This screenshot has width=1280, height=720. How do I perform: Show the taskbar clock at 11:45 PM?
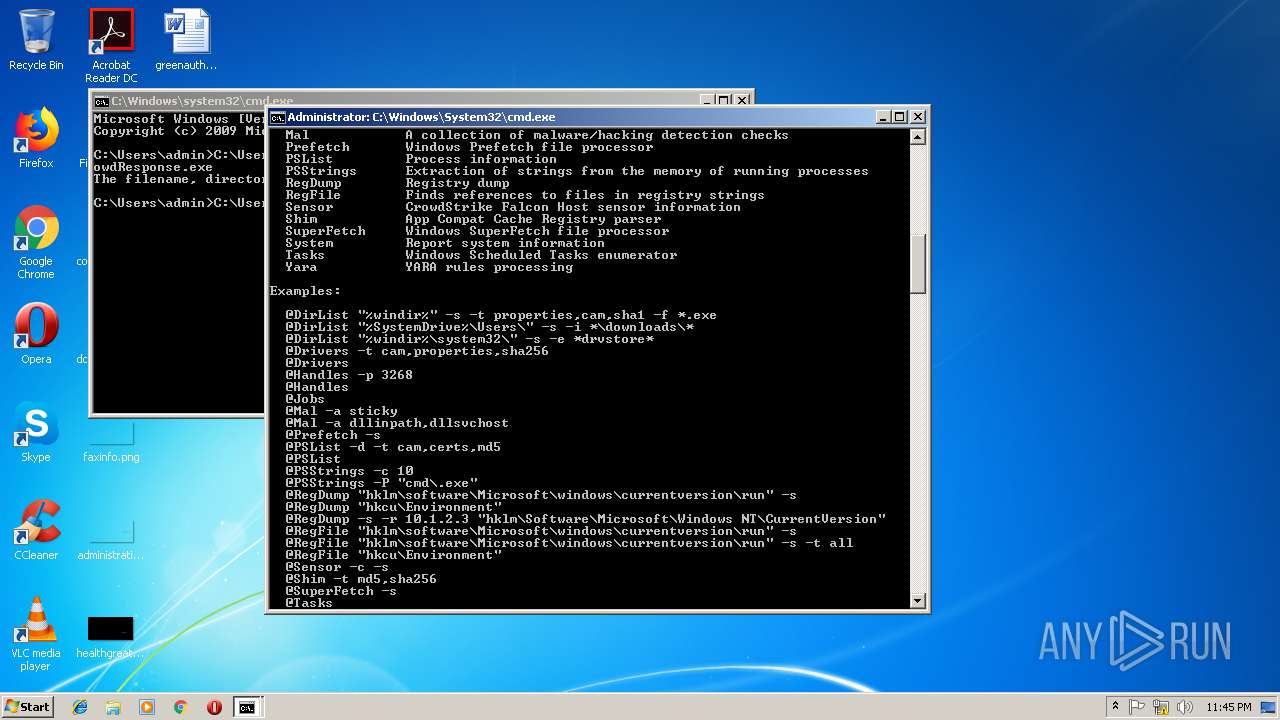pyautogui.click(x=1228, y=707)
